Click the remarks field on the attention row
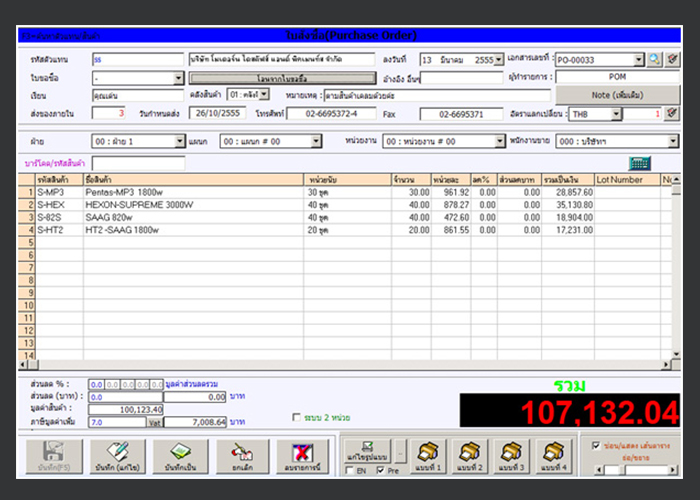 click(x=438, y=96)
